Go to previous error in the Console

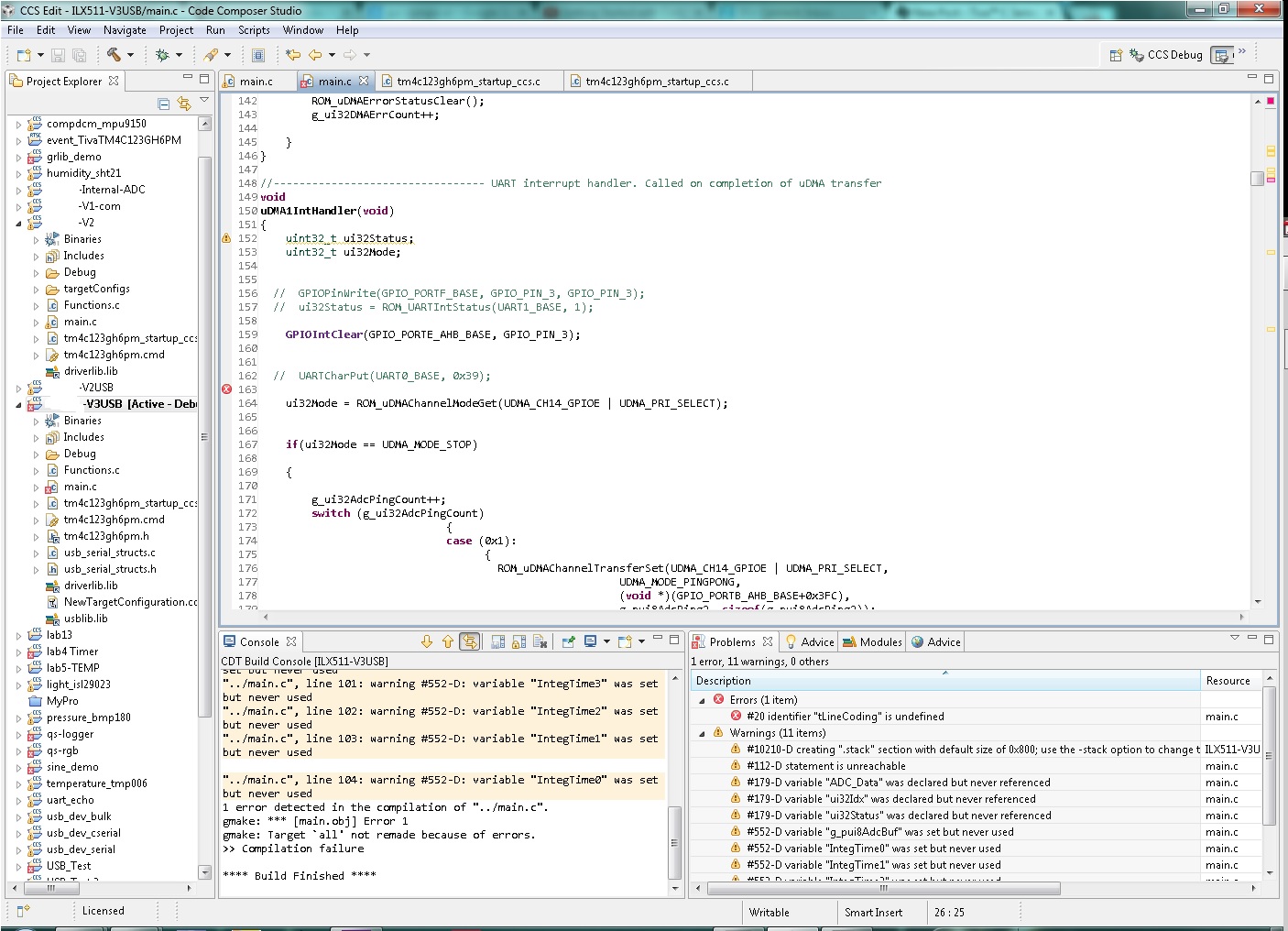(447, 641)
